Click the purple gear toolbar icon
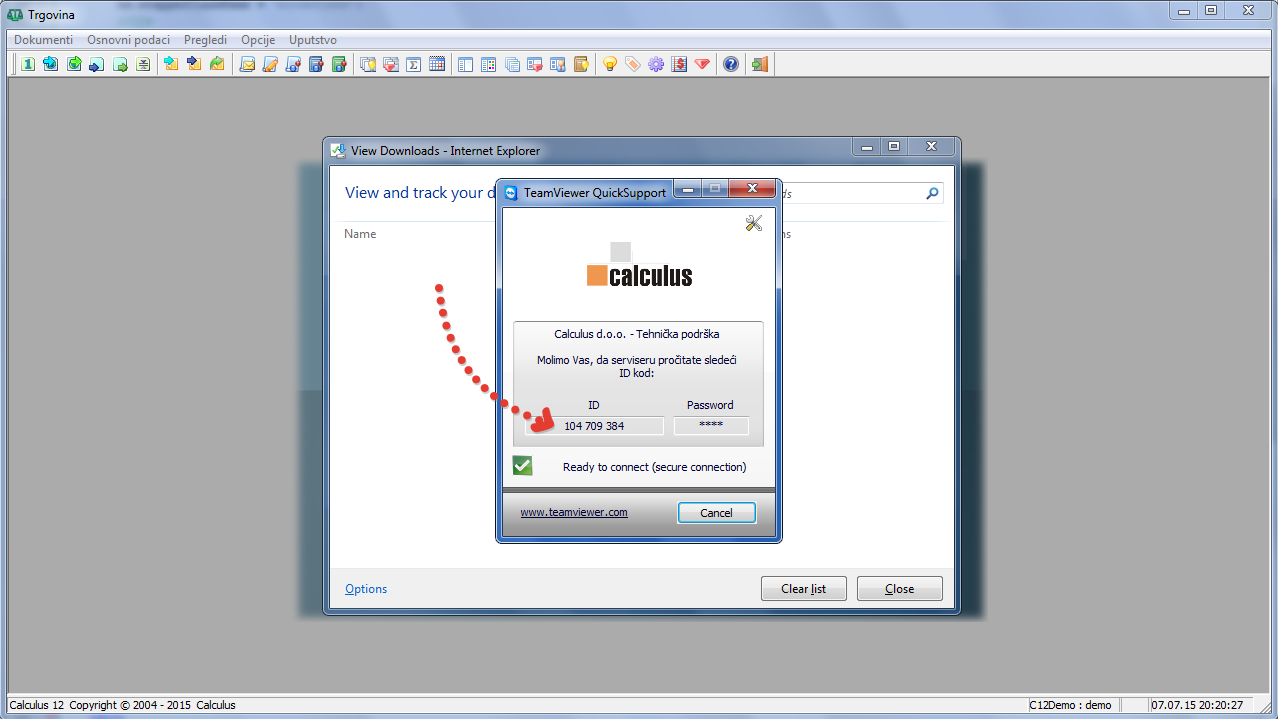The image size is (1278, 719). (x=656, y=65)
